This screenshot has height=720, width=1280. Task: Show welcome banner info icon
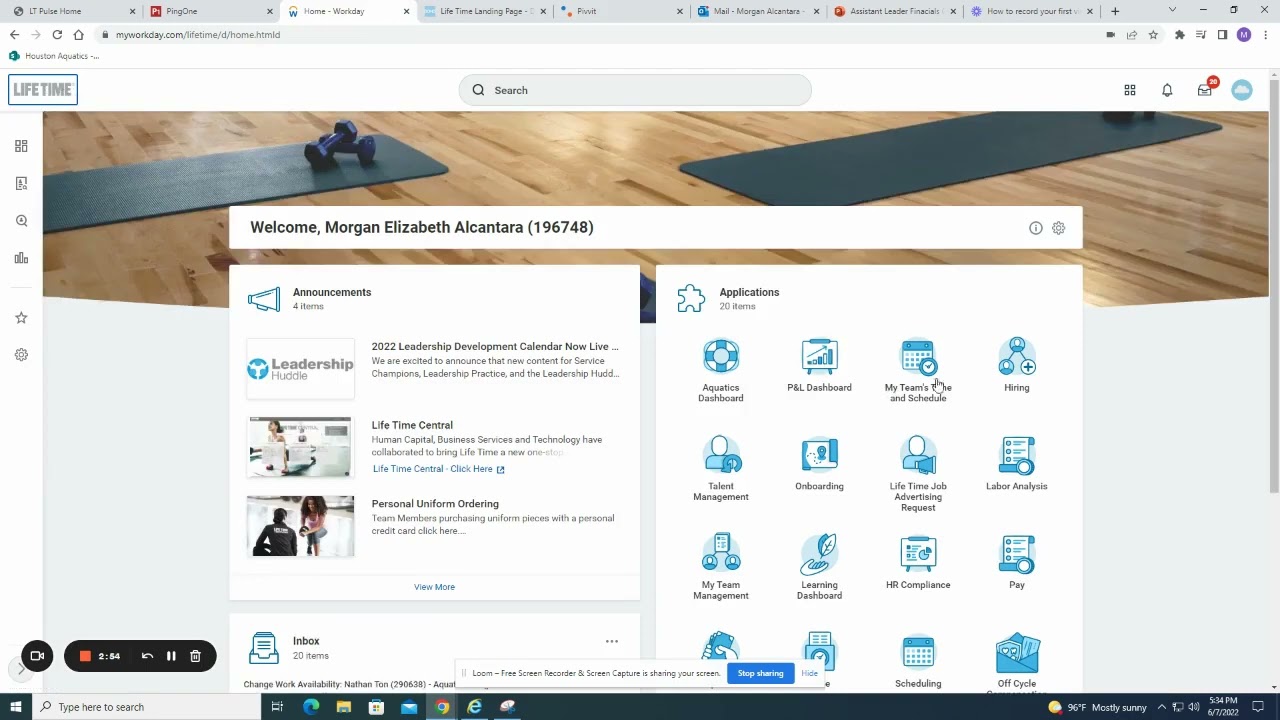tap(1036, 228)
